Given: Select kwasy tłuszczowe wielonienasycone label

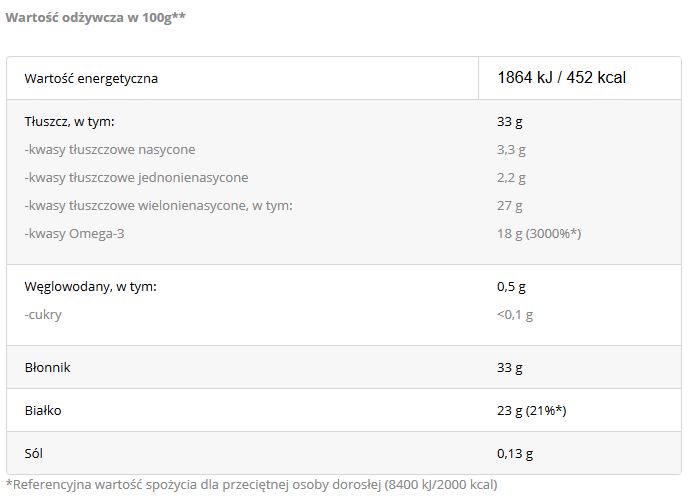Looking at the screenshot, I should 158,206.
